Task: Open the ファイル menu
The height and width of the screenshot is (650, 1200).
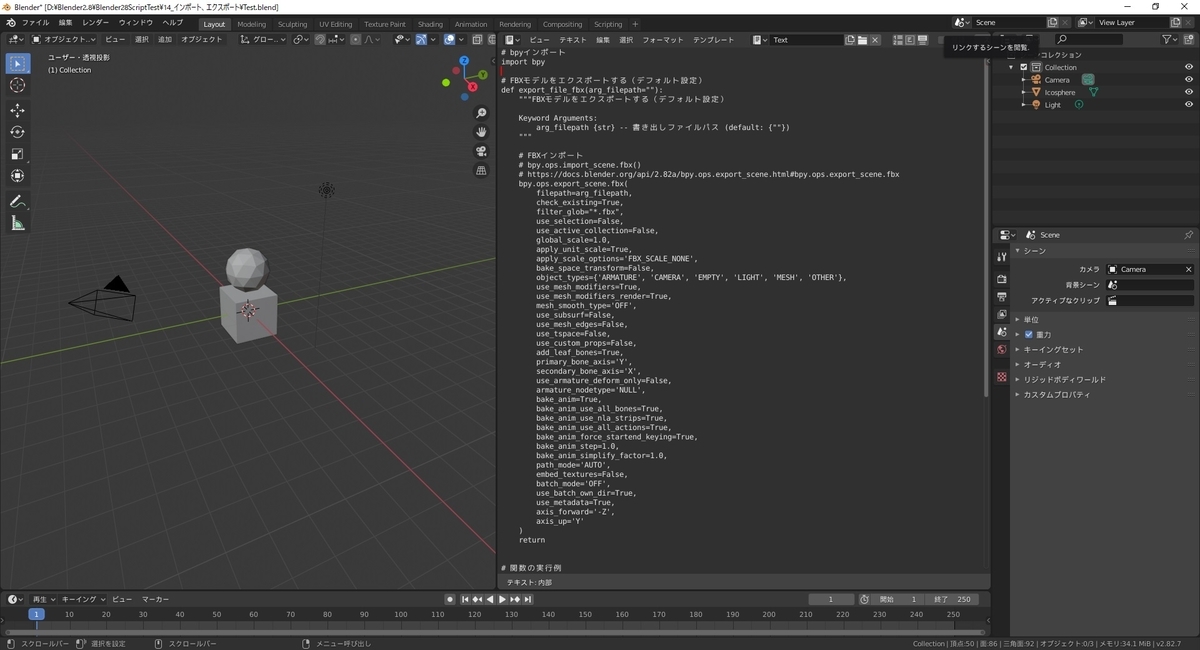Action: (x=35, y=22)
